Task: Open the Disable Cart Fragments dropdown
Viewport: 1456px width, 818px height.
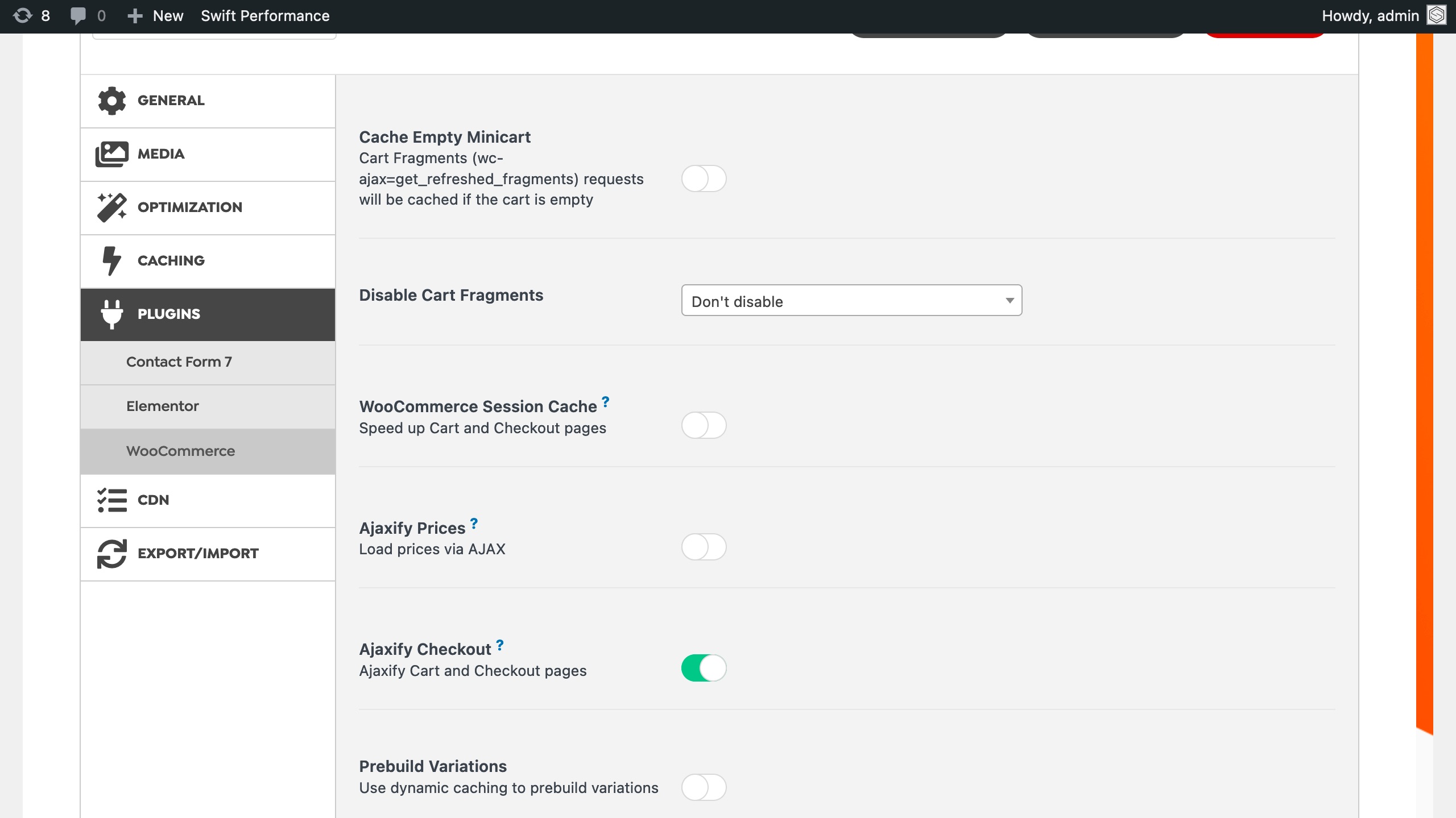Action: click(x=851, y=300)
